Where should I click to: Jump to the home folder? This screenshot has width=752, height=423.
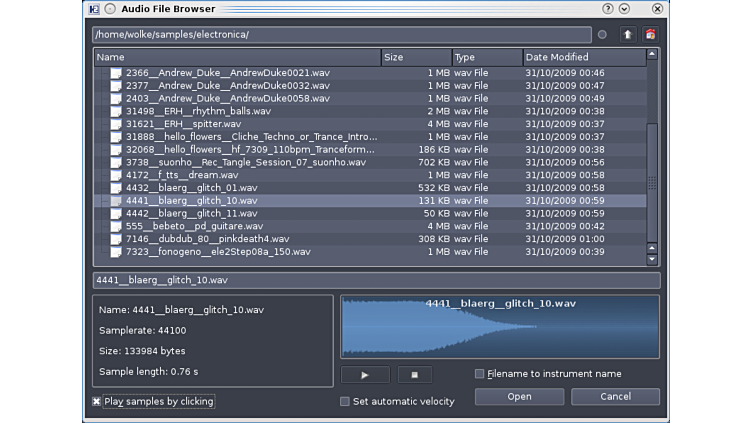[651, 34]
